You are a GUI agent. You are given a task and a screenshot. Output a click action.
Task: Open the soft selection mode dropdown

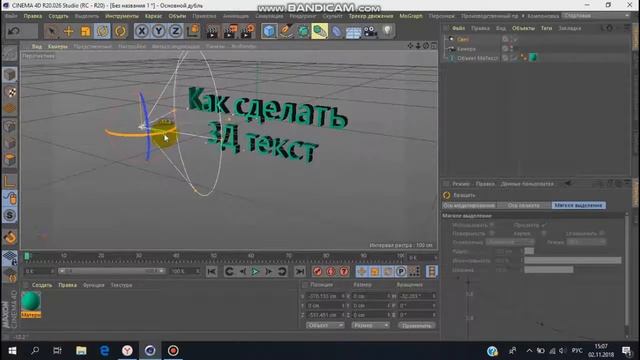586,242
